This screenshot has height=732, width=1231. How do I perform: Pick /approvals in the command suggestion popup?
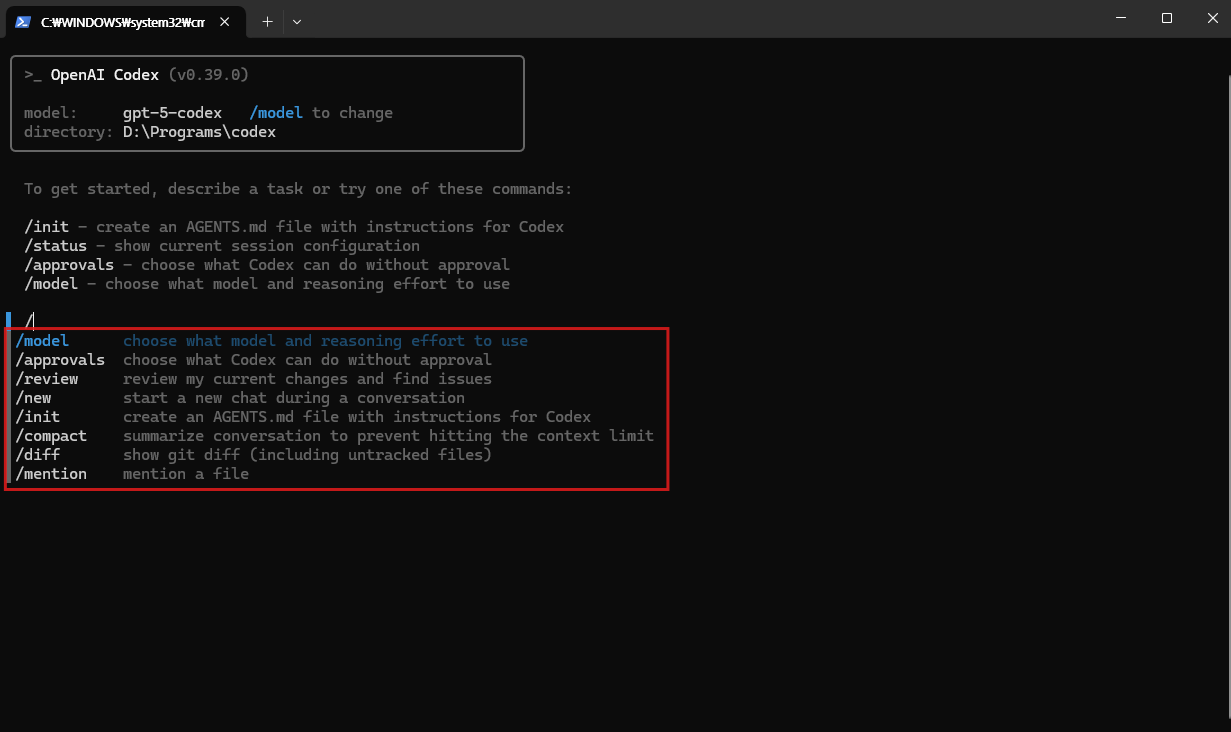point(60,360)
